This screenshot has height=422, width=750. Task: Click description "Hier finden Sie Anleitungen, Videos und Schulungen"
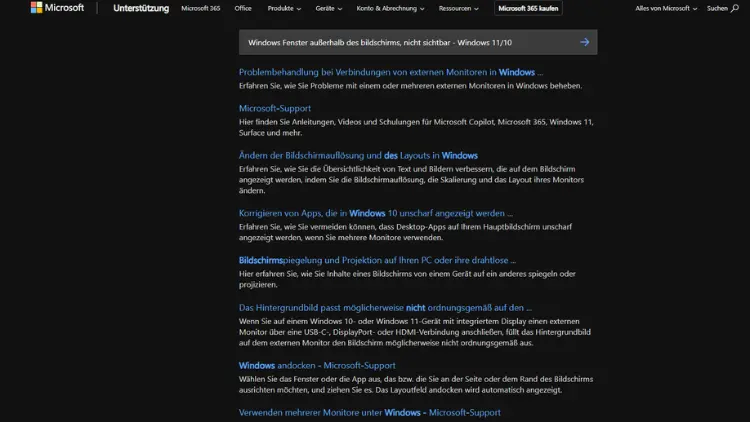tap(416, 127)
